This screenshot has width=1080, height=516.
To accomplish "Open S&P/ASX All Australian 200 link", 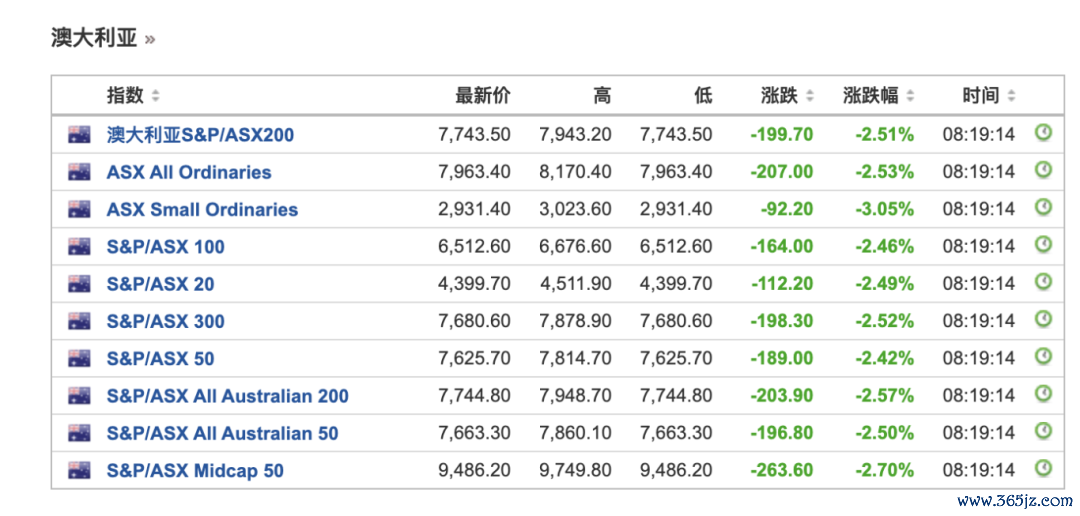I will point(227,396).
